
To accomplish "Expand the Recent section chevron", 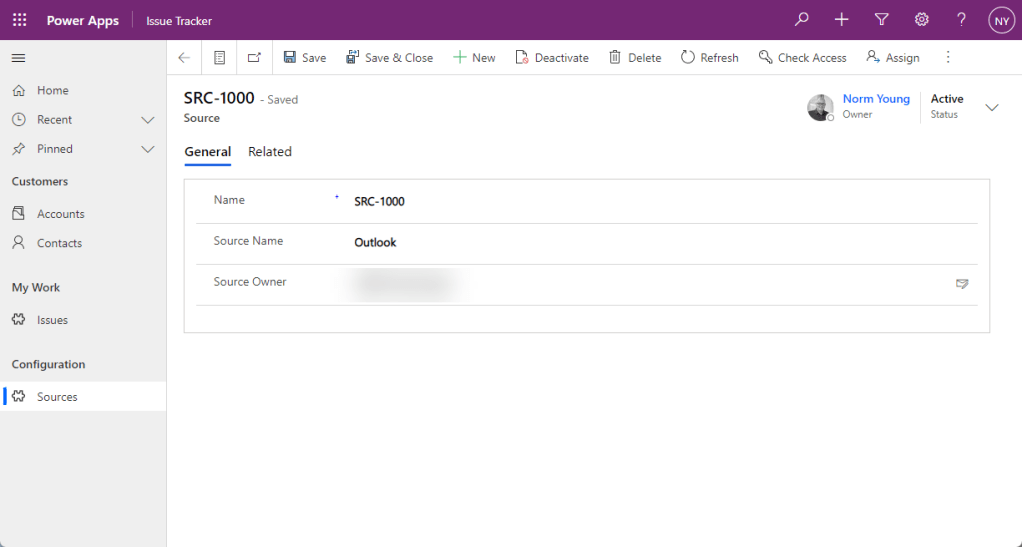I will 148,120.
